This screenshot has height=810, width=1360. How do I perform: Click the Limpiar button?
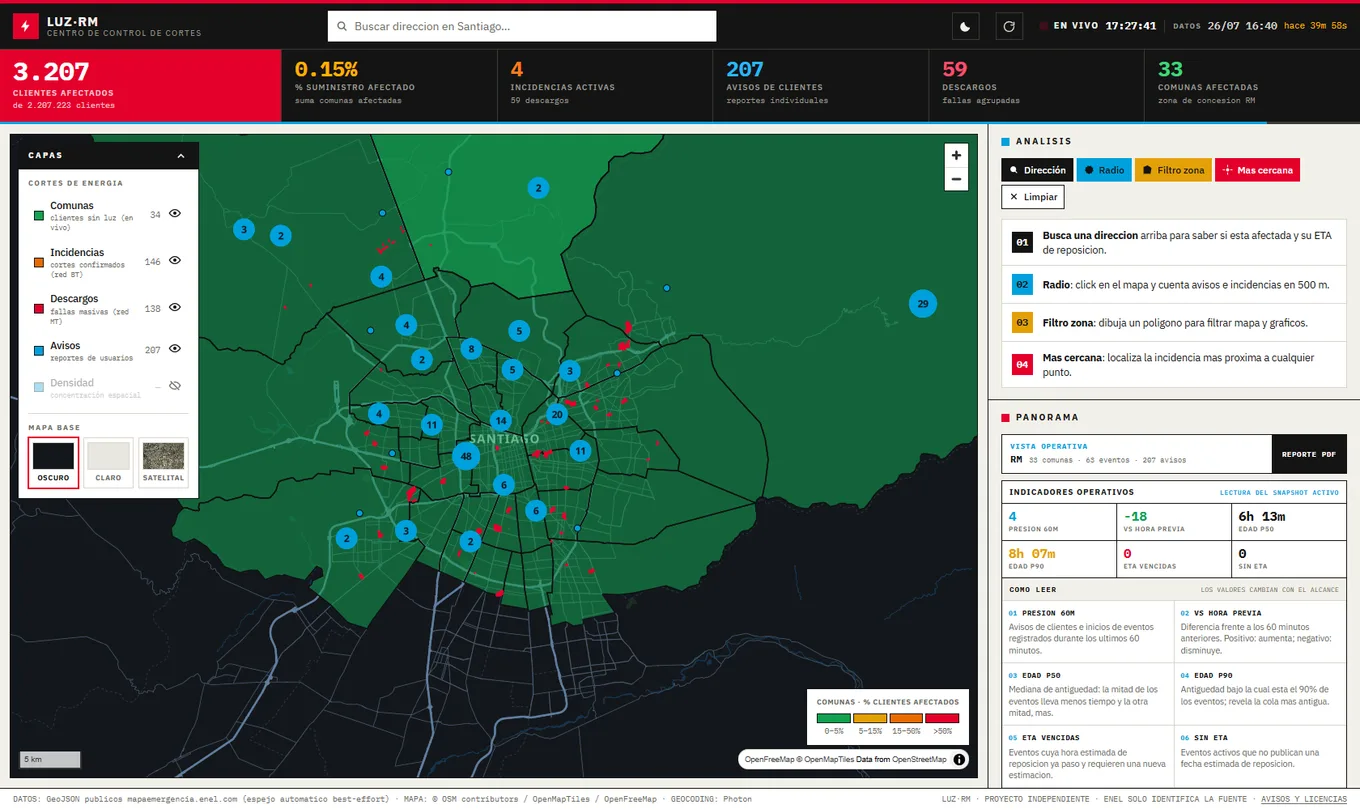[1033, 197]
